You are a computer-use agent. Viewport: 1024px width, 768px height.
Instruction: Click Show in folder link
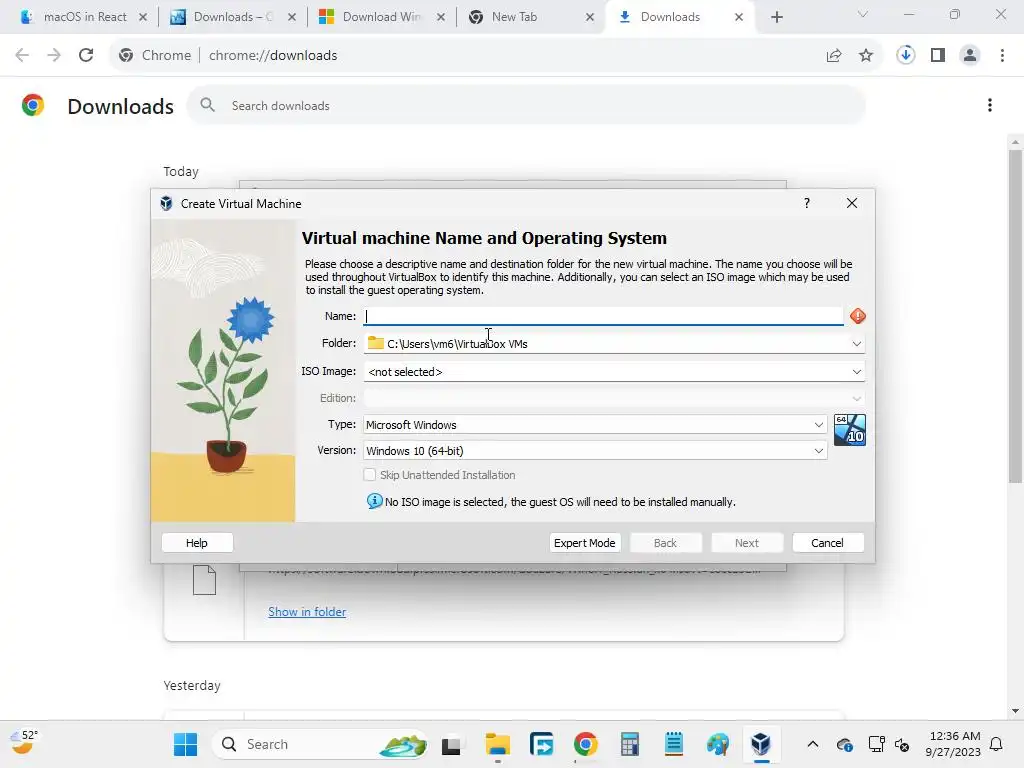pyautogui.click(x=307, y=612)
